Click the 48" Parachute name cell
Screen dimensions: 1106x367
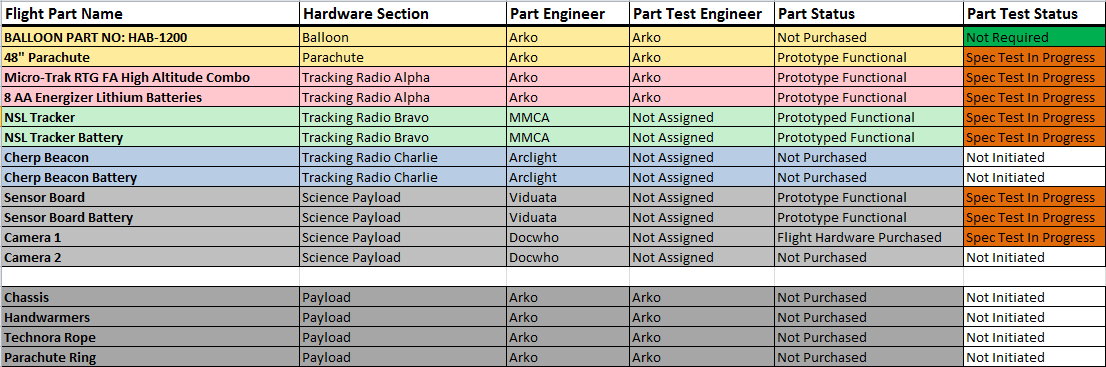[x=150, y=57]
